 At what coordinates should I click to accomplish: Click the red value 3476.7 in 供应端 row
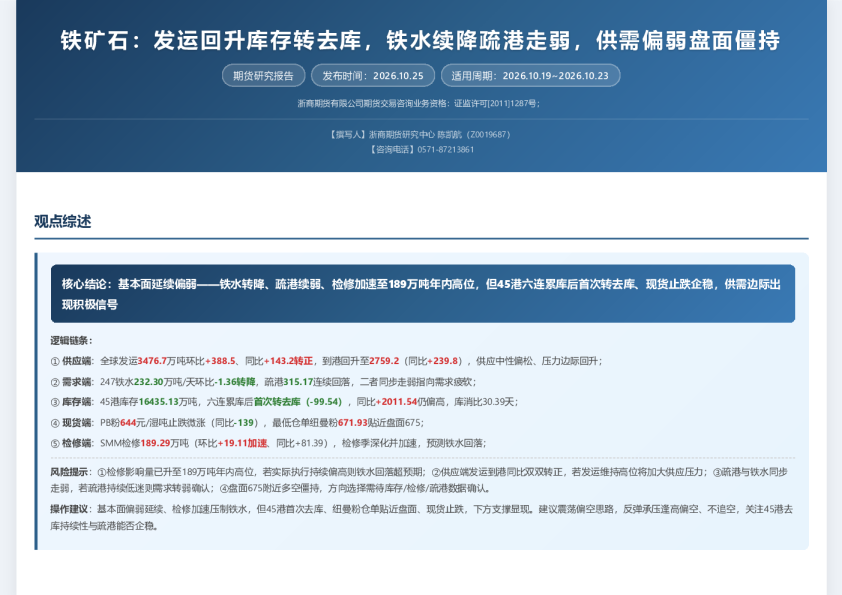pyautogui.click(x=153, y=361)
